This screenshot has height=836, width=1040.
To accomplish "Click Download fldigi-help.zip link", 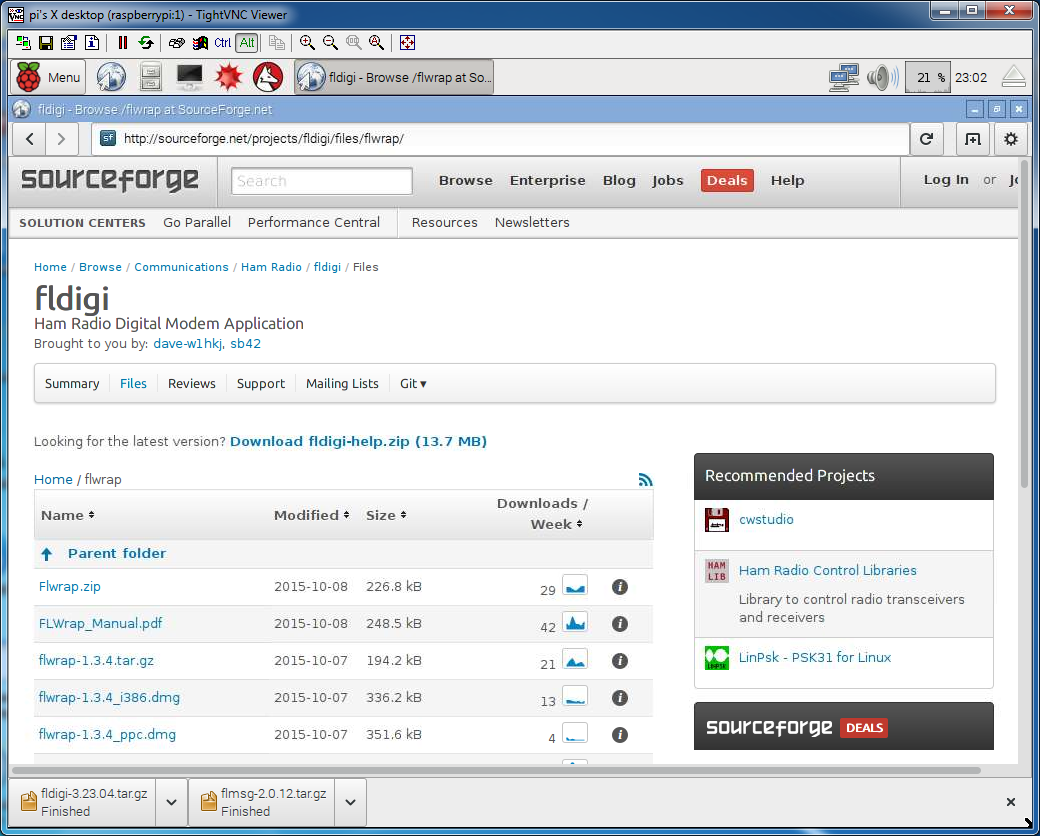I will pyautogui.click(x=358, y=441).
